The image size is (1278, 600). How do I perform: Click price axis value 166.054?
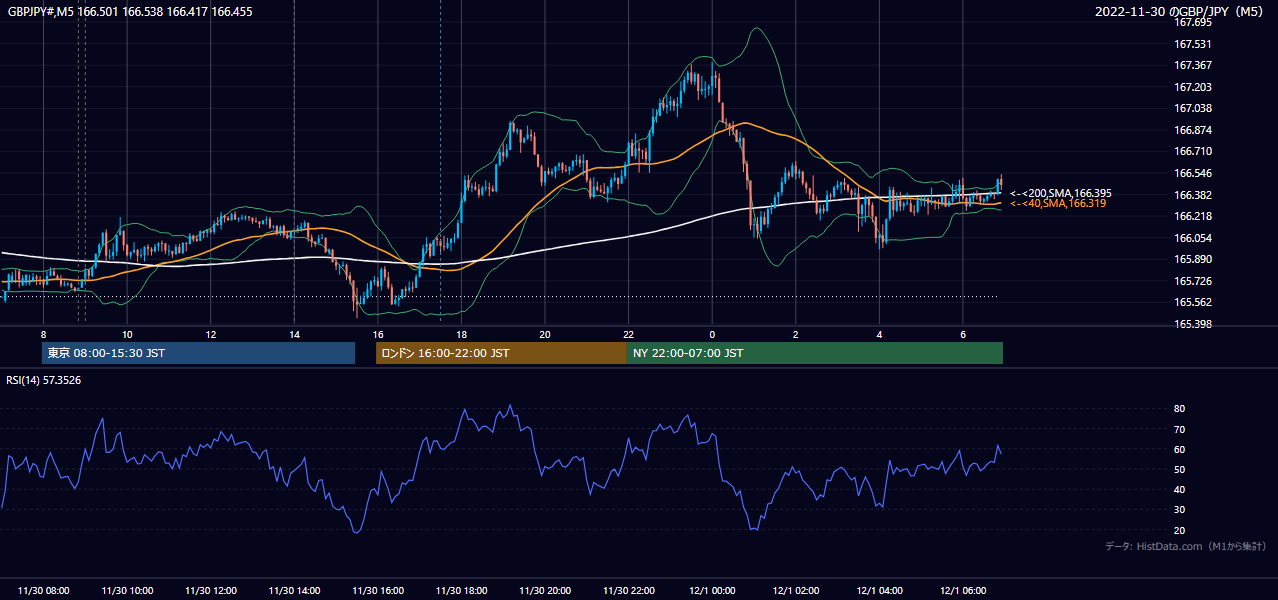(x=1191, y=238)
